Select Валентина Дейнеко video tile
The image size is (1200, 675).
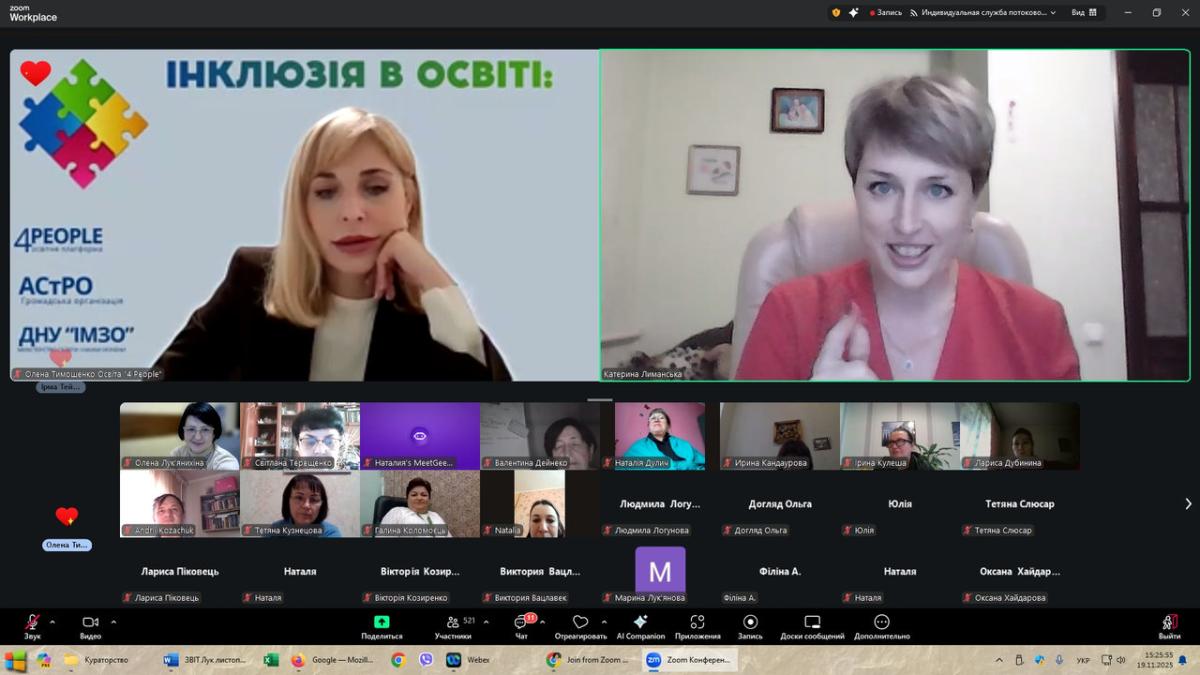540,436
